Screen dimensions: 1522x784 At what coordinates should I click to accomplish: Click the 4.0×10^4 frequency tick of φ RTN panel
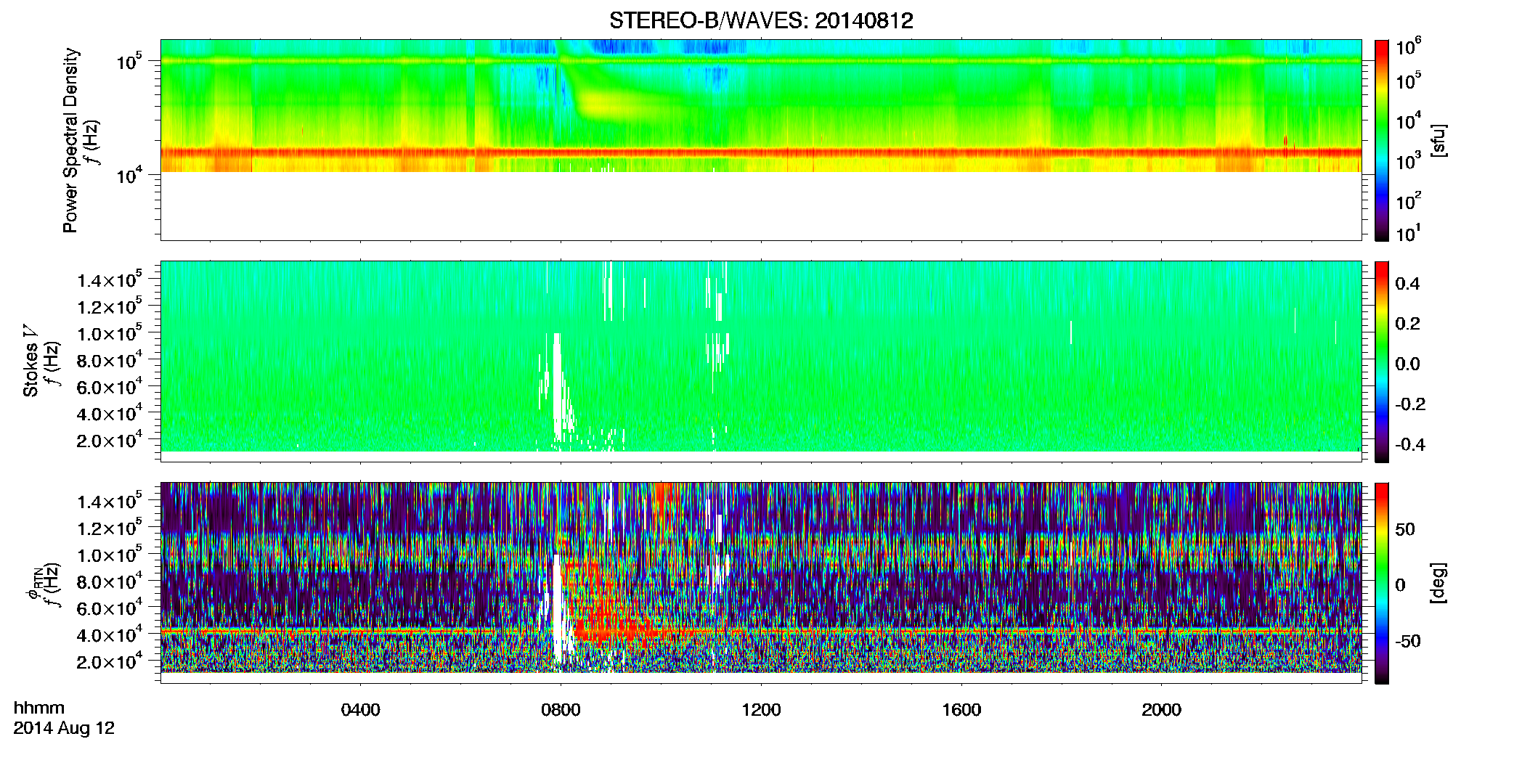coord(110,634)
